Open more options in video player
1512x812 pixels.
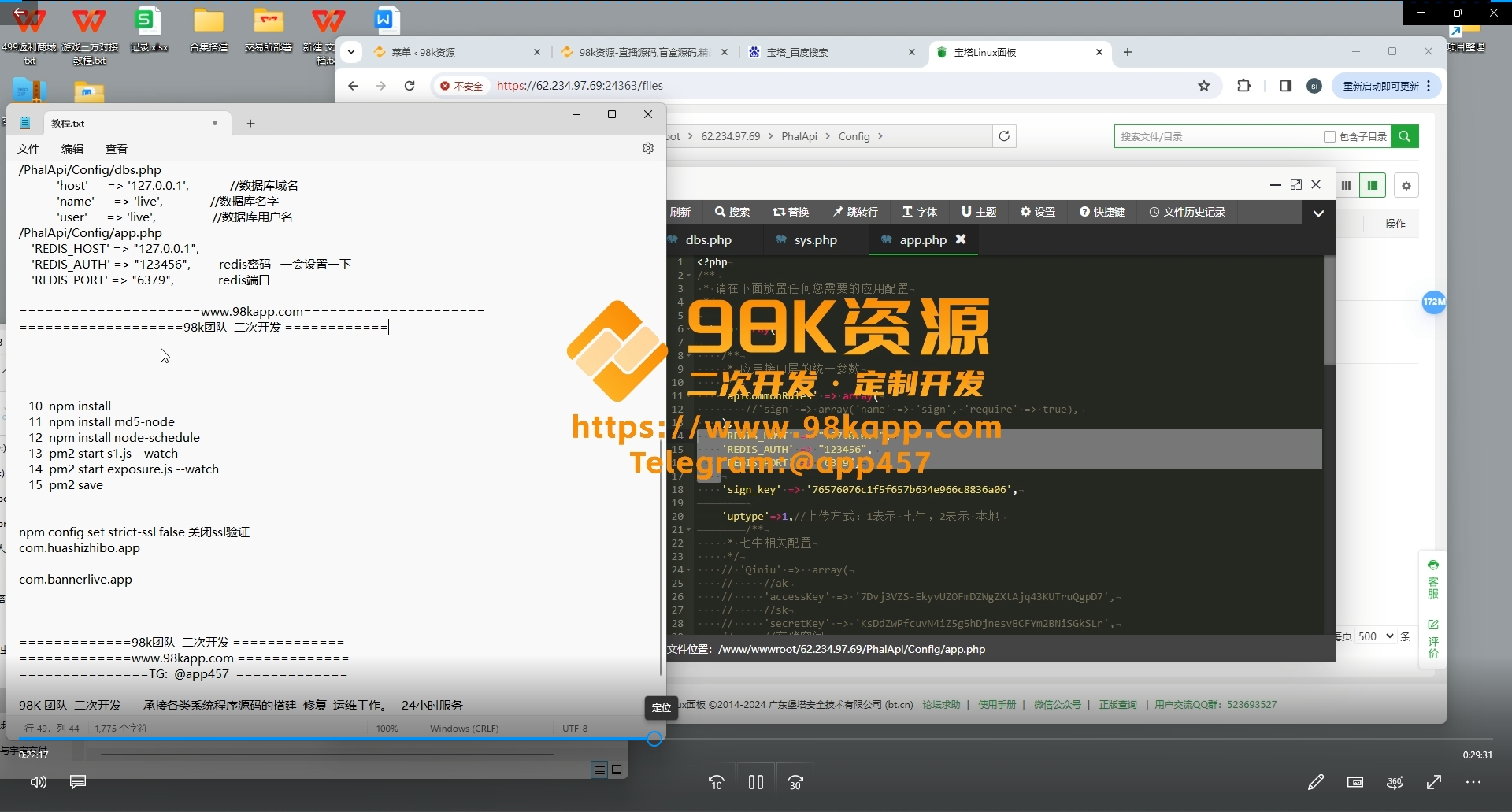point(1473,782)
